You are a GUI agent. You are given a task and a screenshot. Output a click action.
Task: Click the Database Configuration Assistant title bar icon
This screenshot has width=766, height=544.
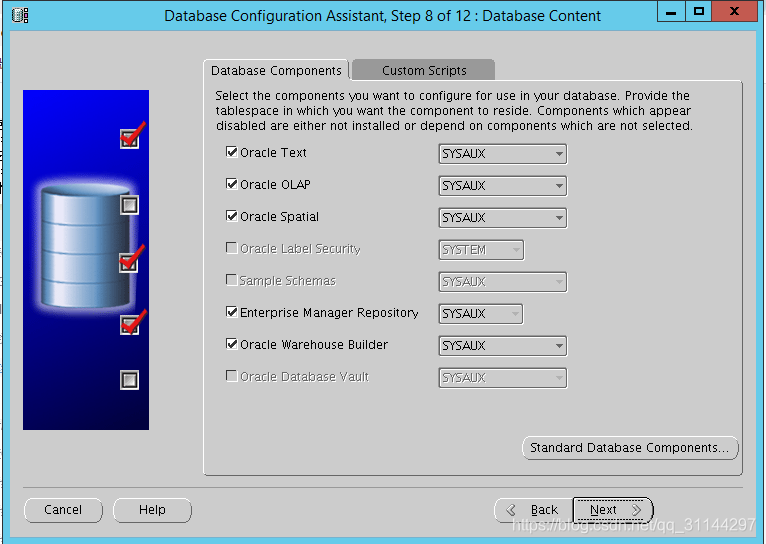pyautogui.click(x=20, y=15)
